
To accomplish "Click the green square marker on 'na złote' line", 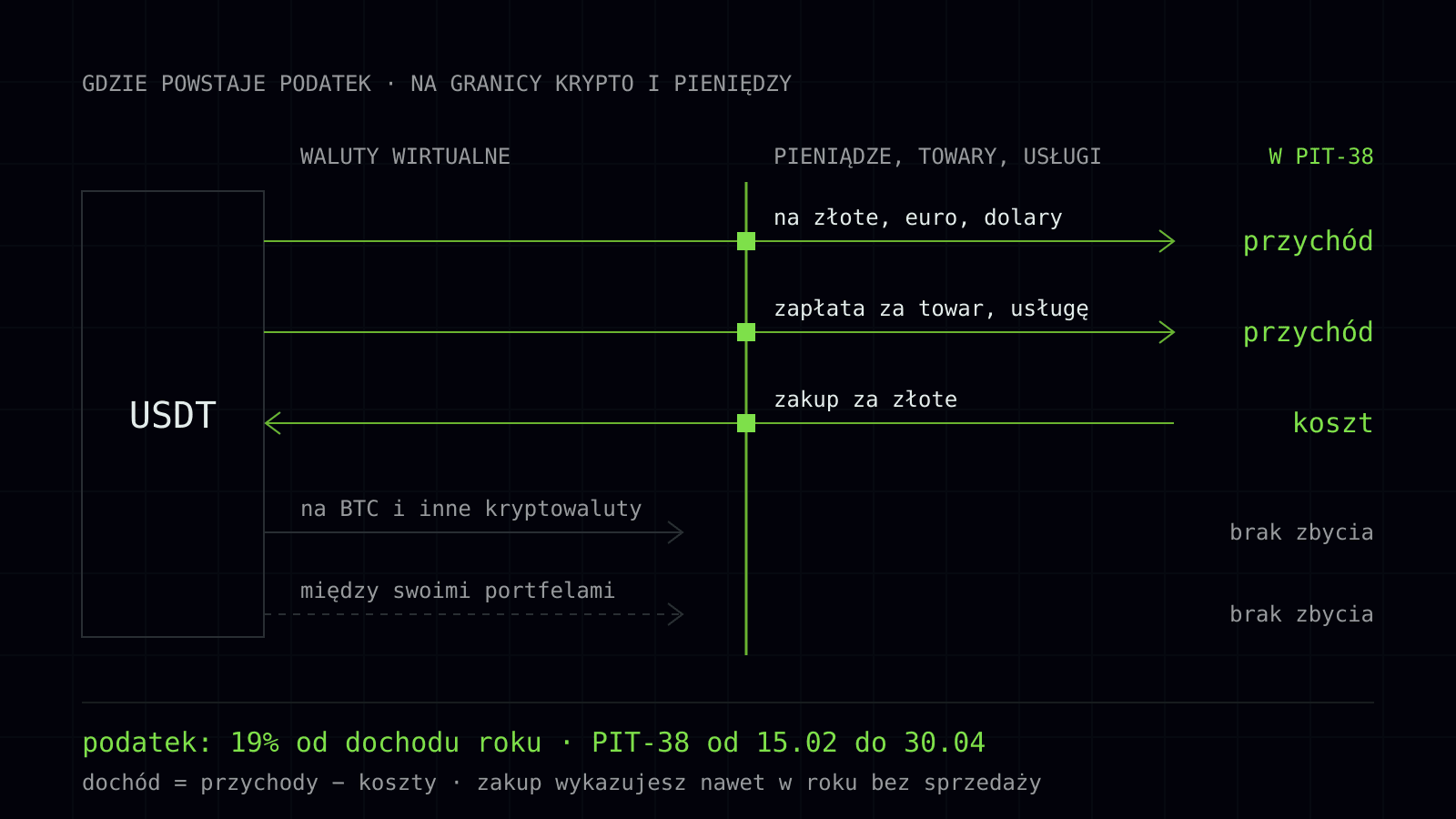I will pos(746,241).
